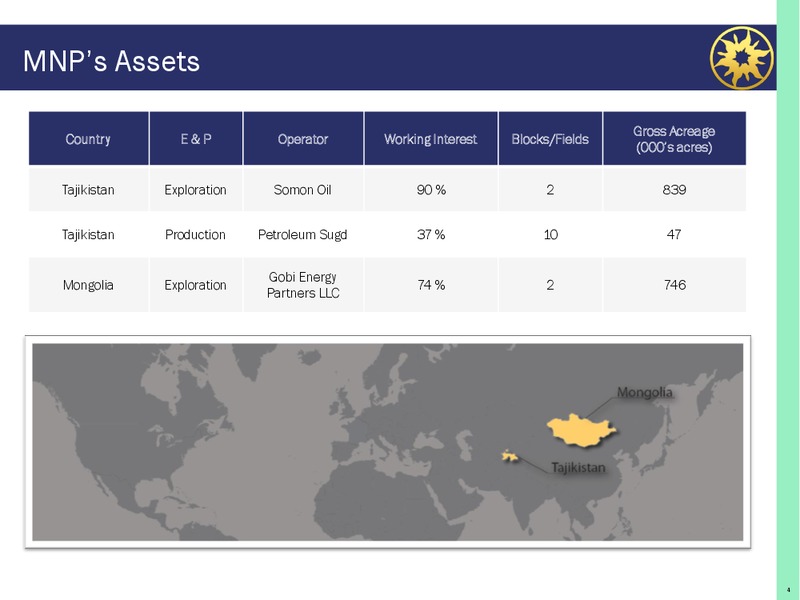Select the "2" blocks cell in Gobi Energy row
The height and width of the screenshot is (600, 800).
click(x=550, y=285)
